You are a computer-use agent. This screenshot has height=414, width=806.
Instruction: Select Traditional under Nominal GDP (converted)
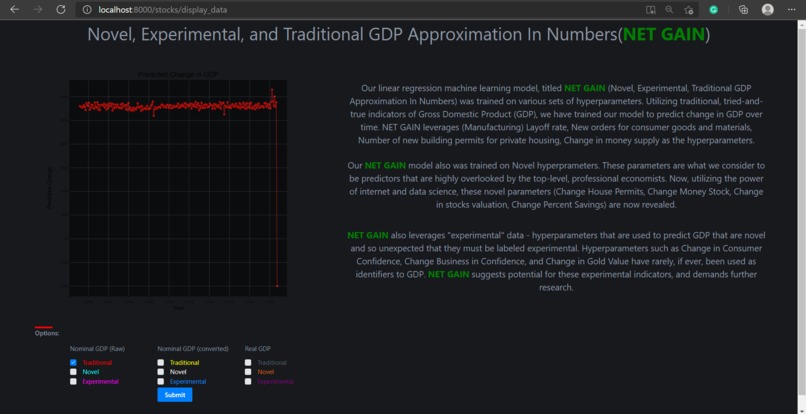tap(160, 363)
